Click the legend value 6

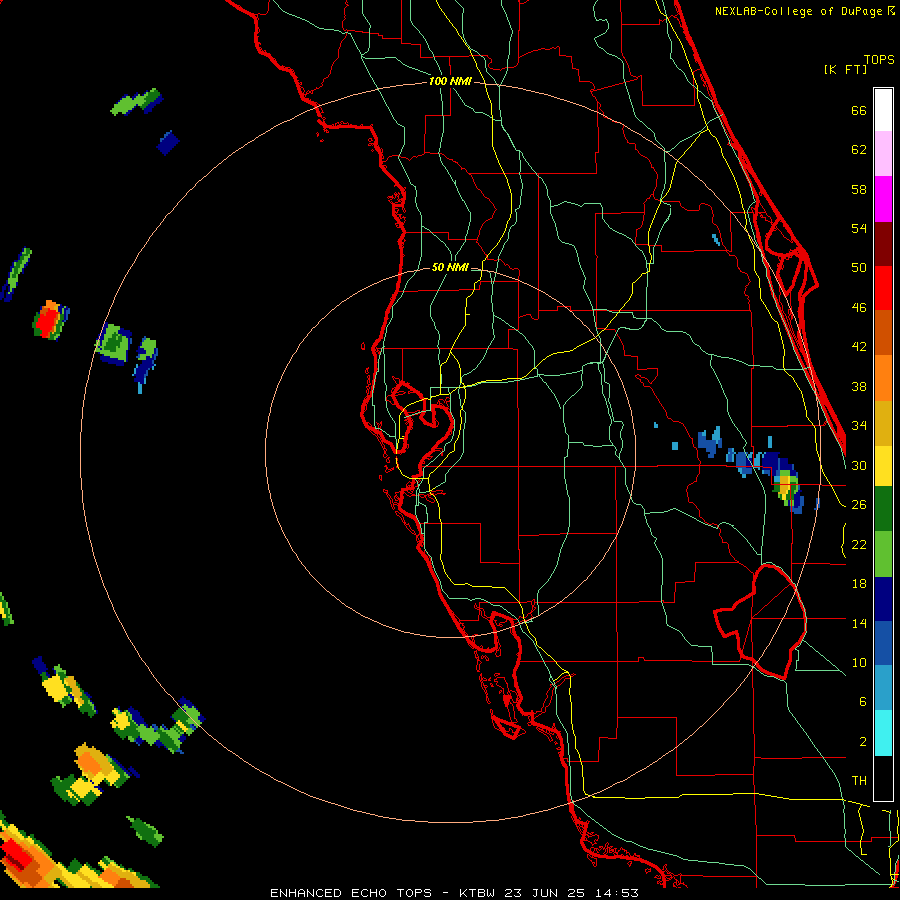pos(862,702)
